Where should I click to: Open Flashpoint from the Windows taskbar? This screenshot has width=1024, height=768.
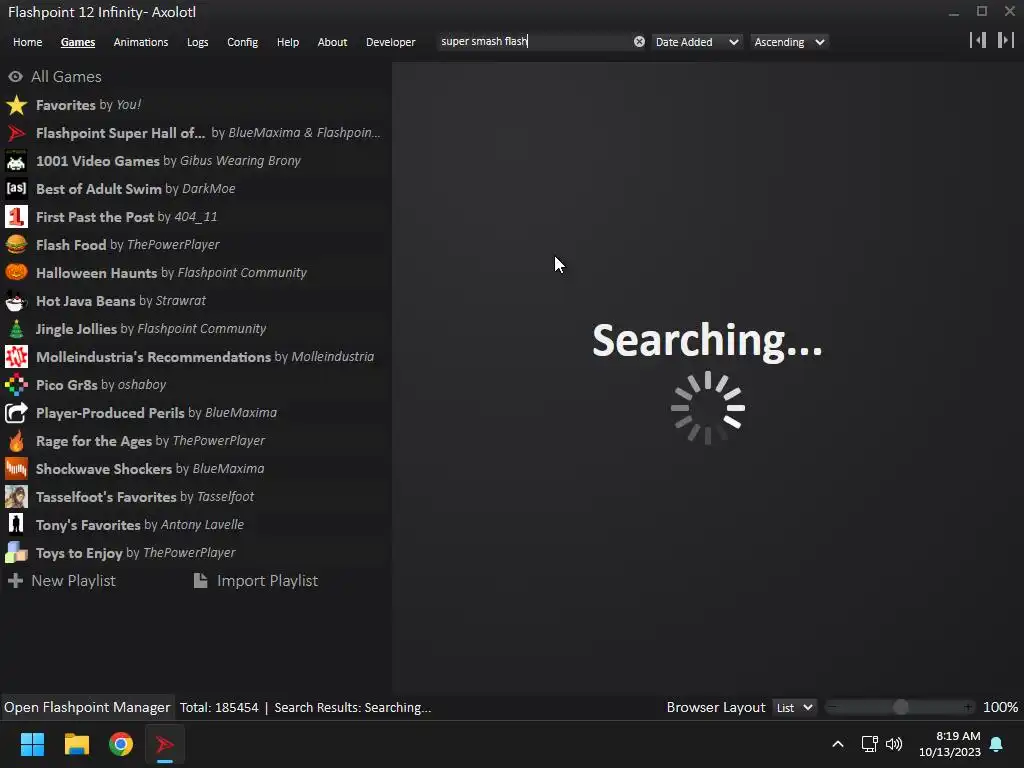coord(165,744)
